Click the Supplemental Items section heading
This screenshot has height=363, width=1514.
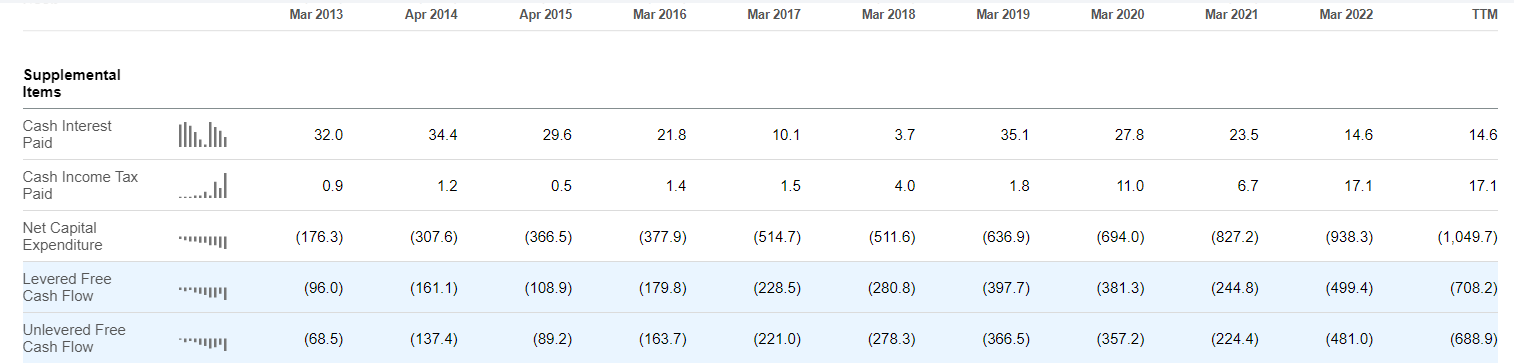point(72,83)
